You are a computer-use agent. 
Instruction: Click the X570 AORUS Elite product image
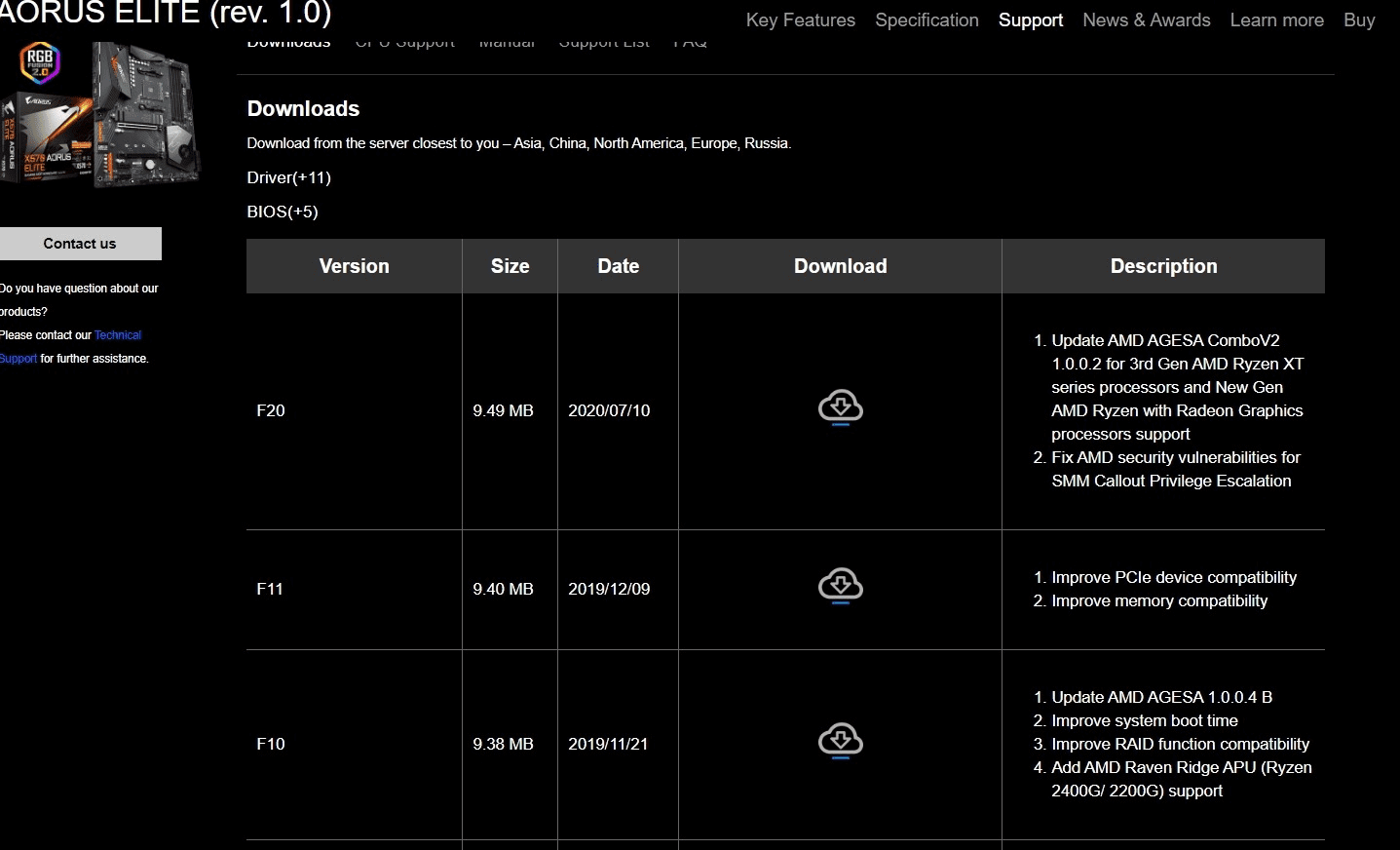100,115
